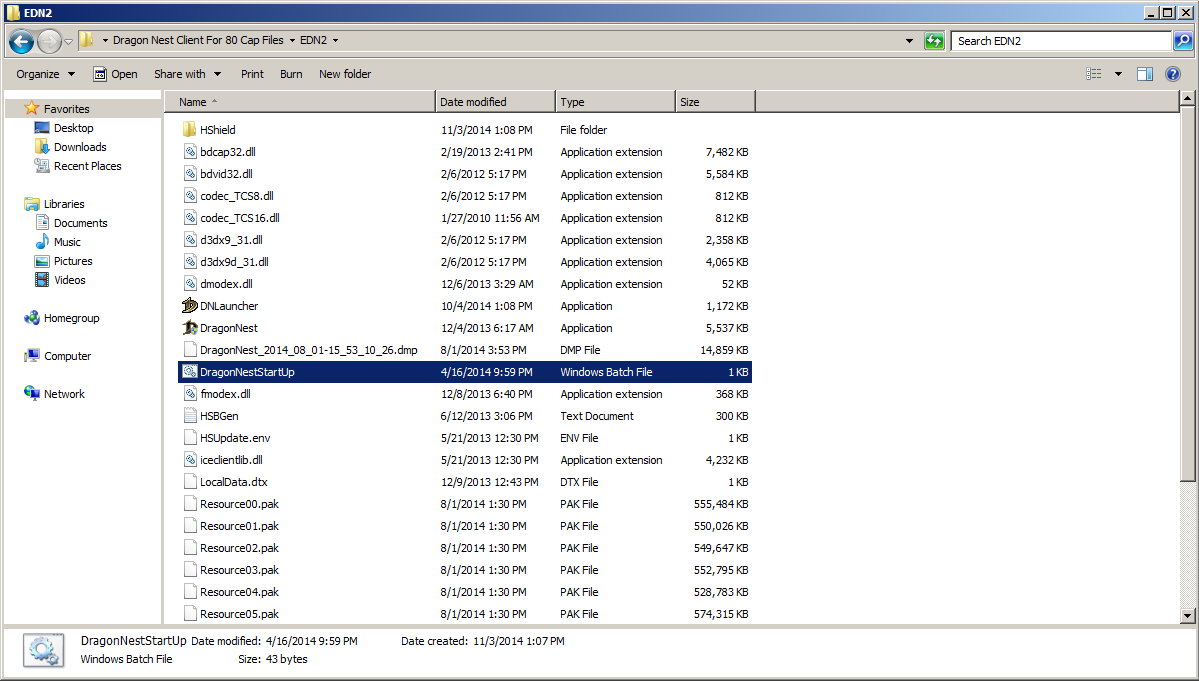
Task: Select Resource03.pak file
Action: [239, 570]
